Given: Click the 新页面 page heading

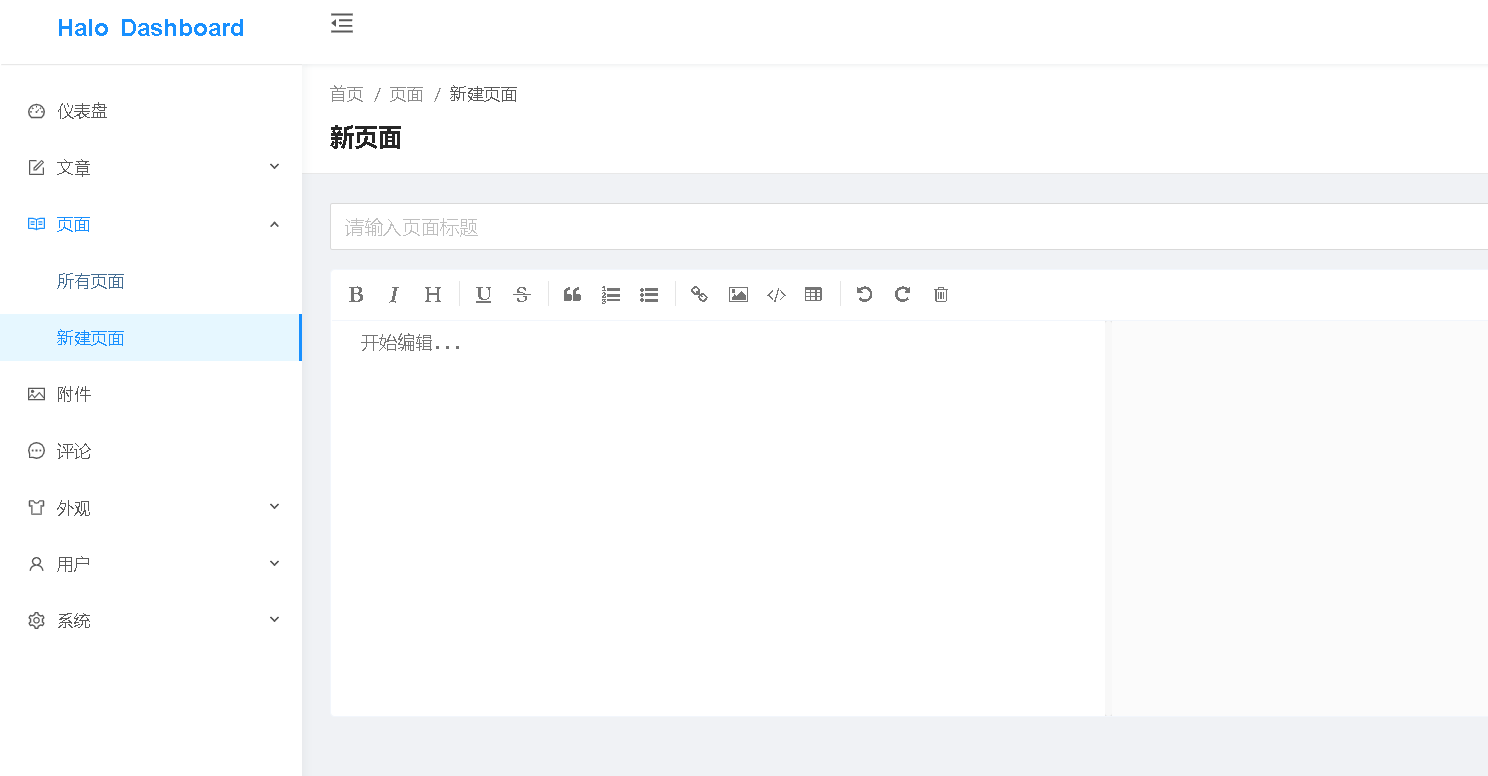Looking at the screenshot, I should coord(366,138).
